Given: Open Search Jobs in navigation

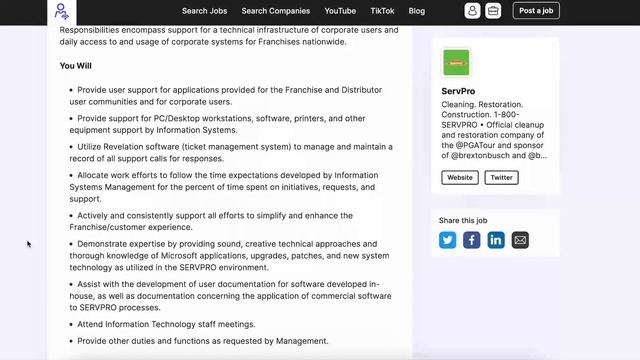Looking at the screenshot, I should pyautogui.click(x=204, y=11).
